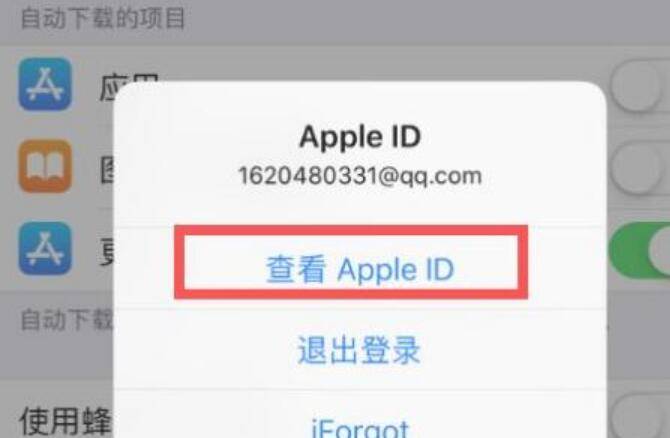Click the 1620480331@qq.com email address
The width and height of the screenshot is (670, 438).
360,176
